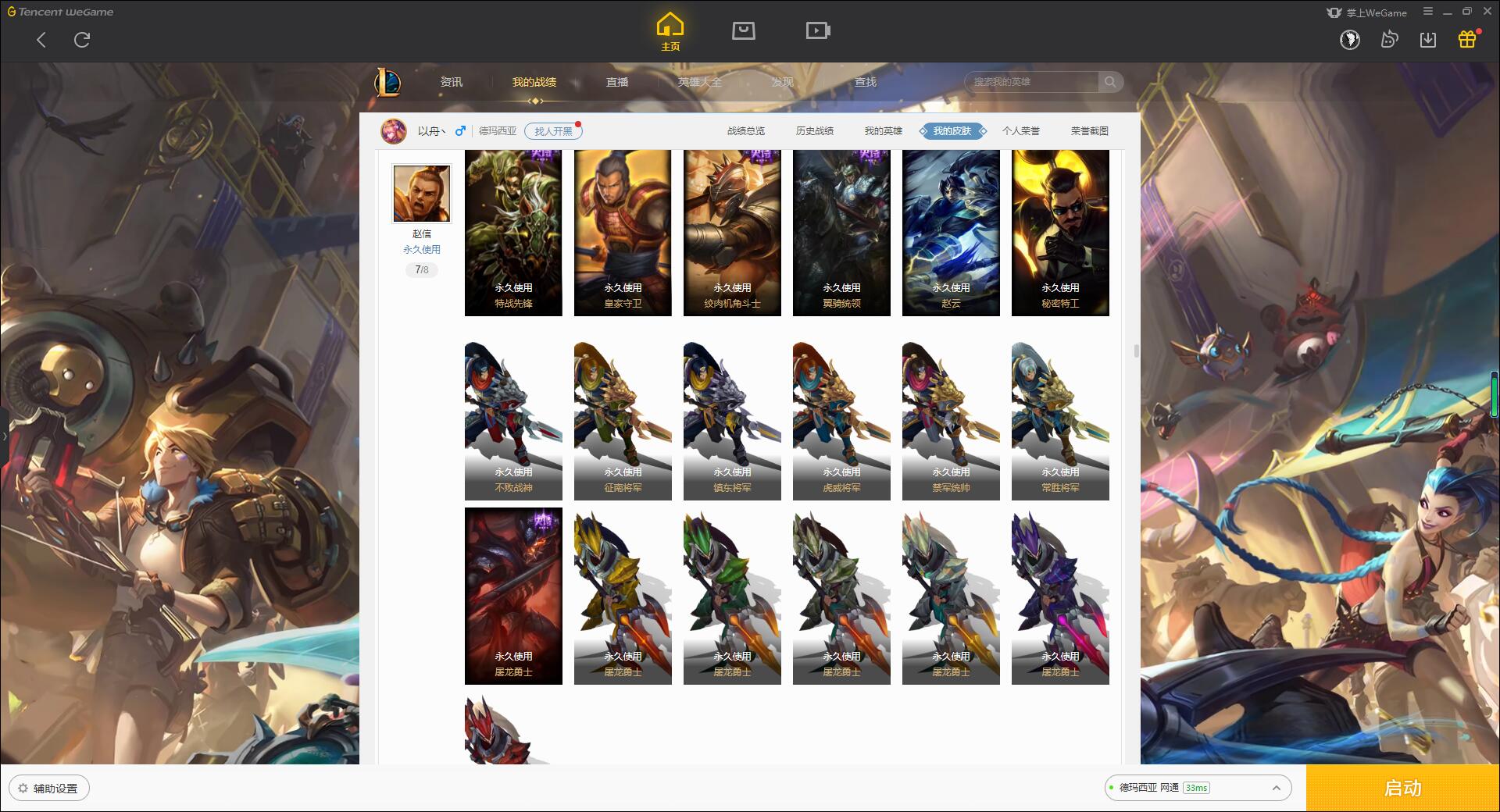The height and width of the screenshot is (812, 1500).
Task: Click the skin list vertical scrollbar handle
Action: [x=1136, y=351]
